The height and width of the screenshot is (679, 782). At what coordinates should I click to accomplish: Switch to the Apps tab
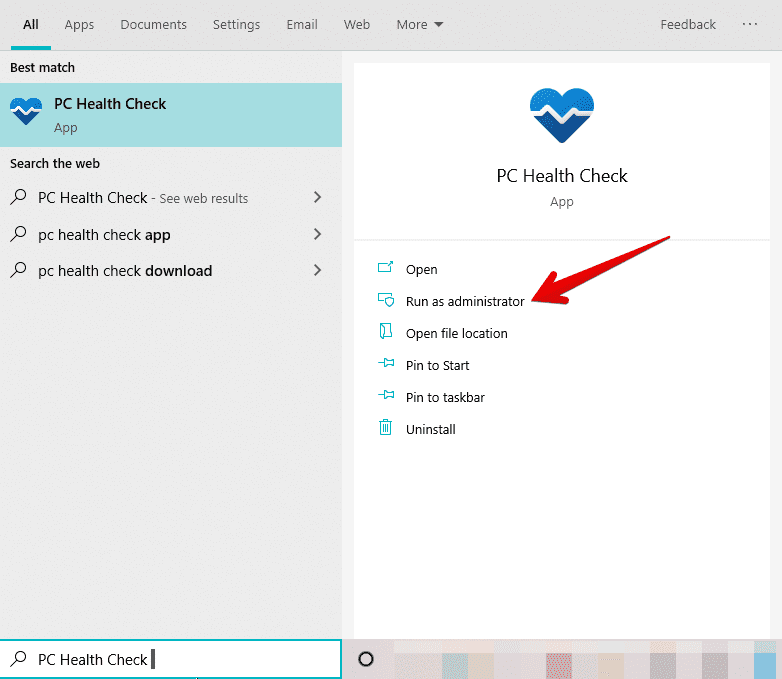79,24
